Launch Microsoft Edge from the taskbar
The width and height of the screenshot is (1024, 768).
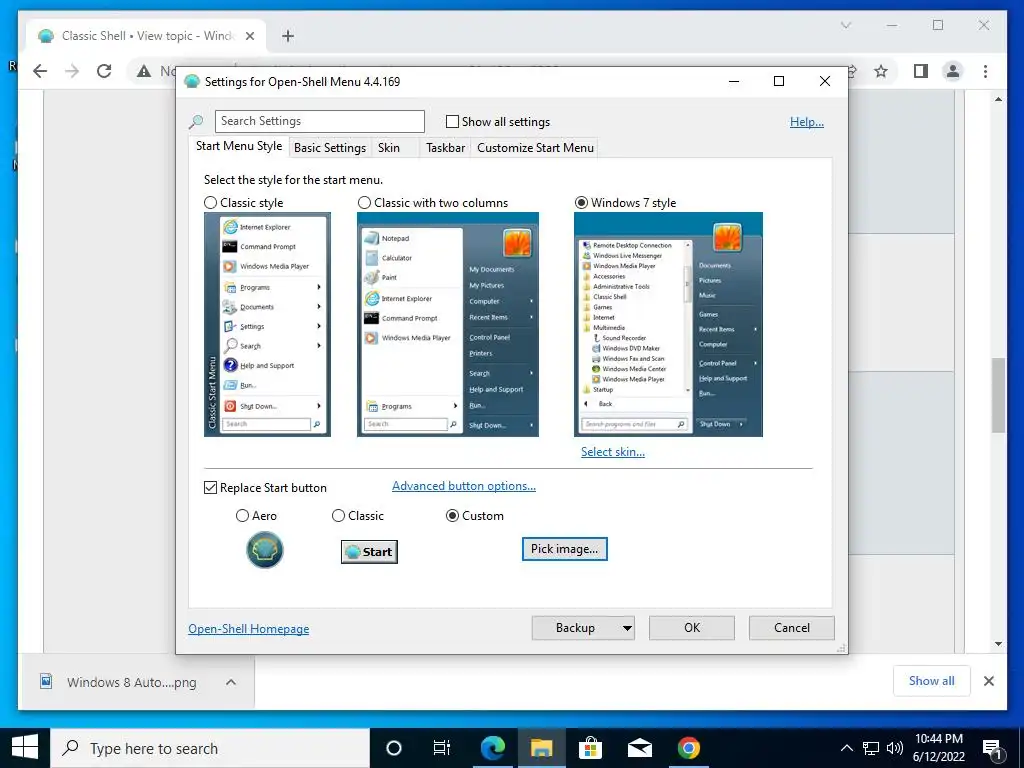coord(493,748)
